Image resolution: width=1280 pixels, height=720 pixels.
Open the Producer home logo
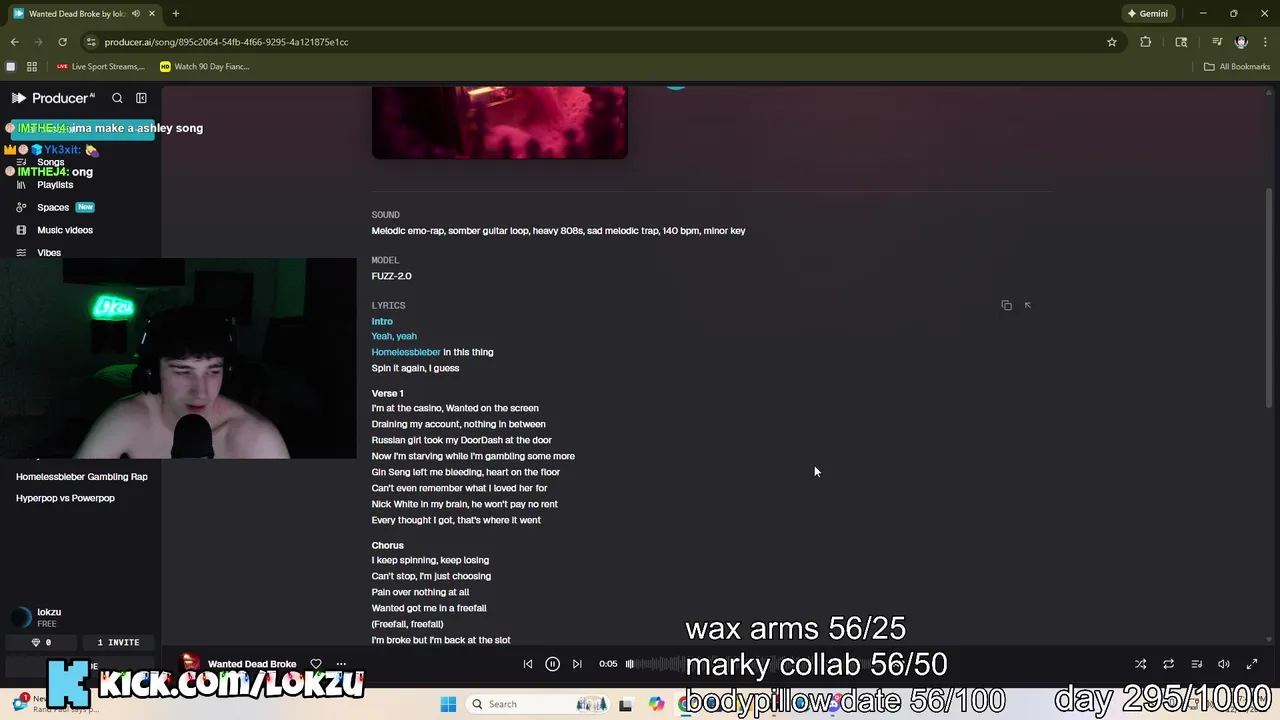pos(52,98)
